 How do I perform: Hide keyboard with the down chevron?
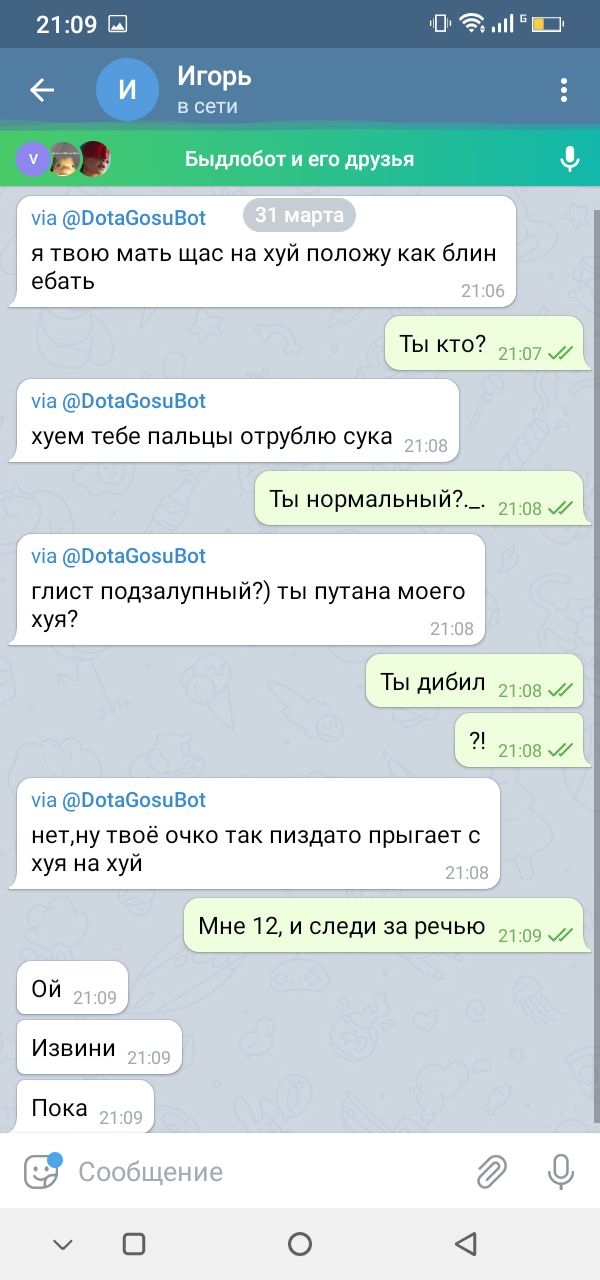point(63,1244)
